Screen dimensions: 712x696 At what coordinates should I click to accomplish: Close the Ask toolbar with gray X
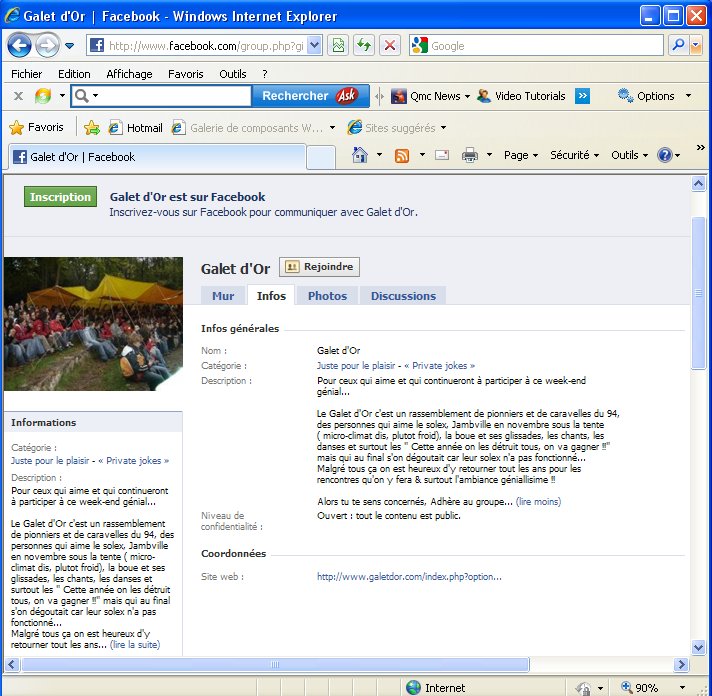pos(18,96)
